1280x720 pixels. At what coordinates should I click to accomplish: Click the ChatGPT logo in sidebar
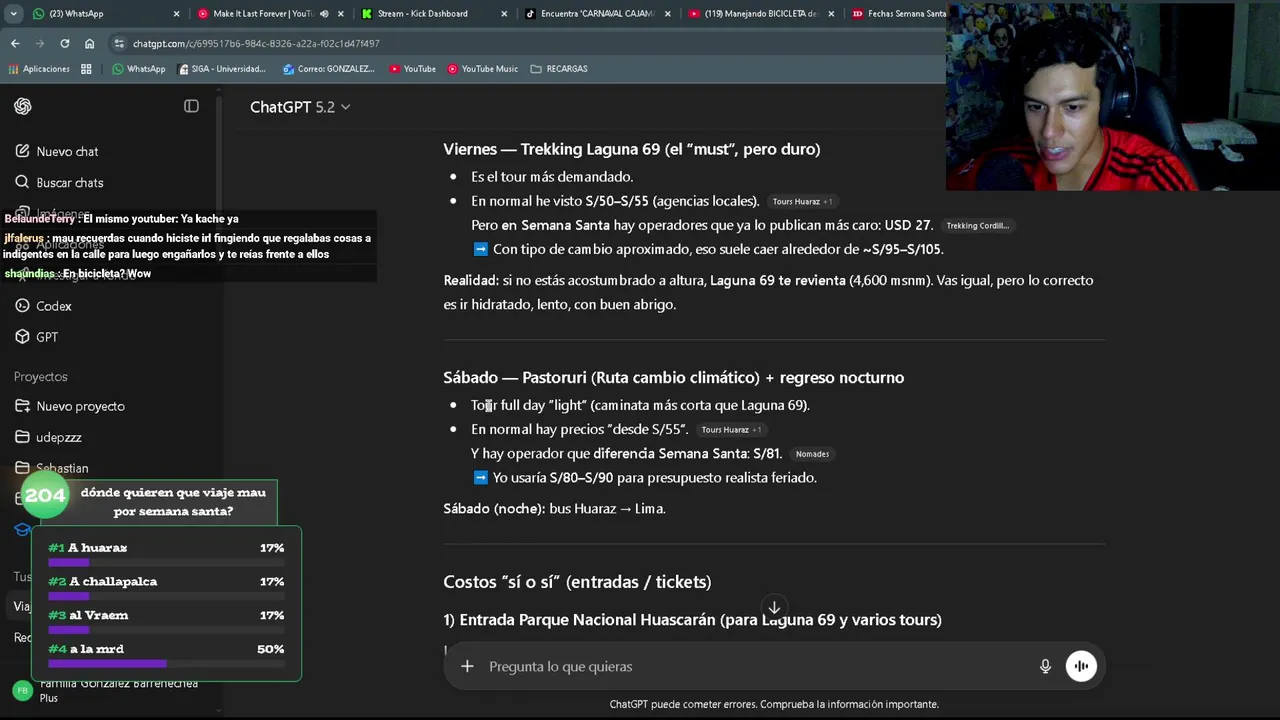pyautogui.click(x=23, y=107)
